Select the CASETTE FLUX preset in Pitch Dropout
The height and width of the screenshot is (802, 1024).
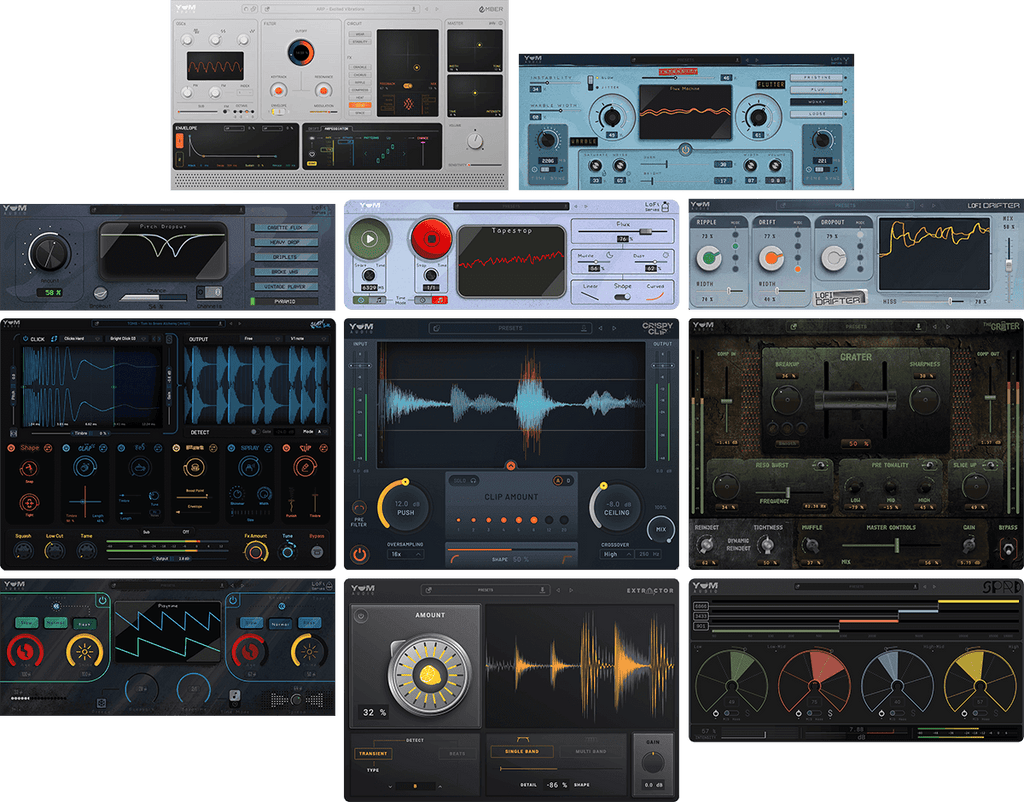[285, 228]
